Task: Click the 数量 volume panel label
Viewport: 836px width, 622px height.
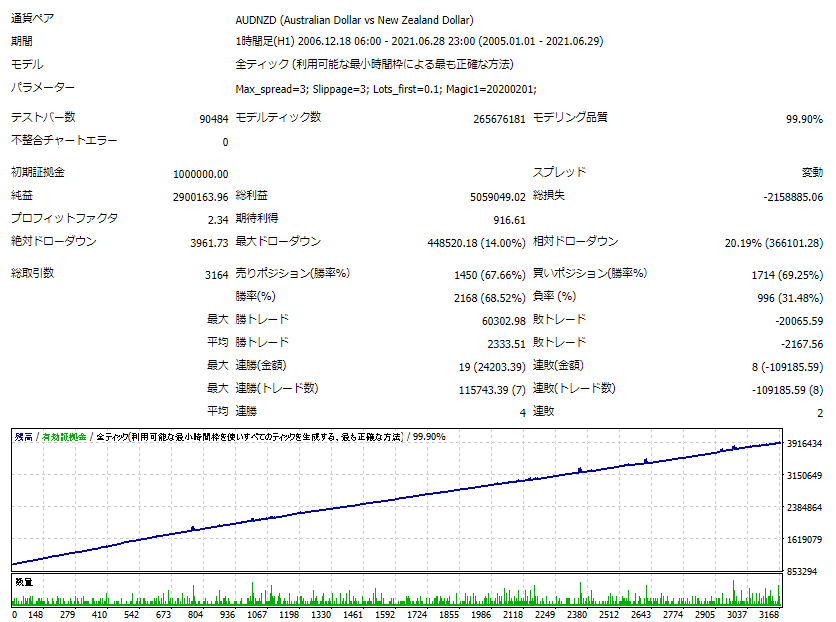Action: (24, 582)
